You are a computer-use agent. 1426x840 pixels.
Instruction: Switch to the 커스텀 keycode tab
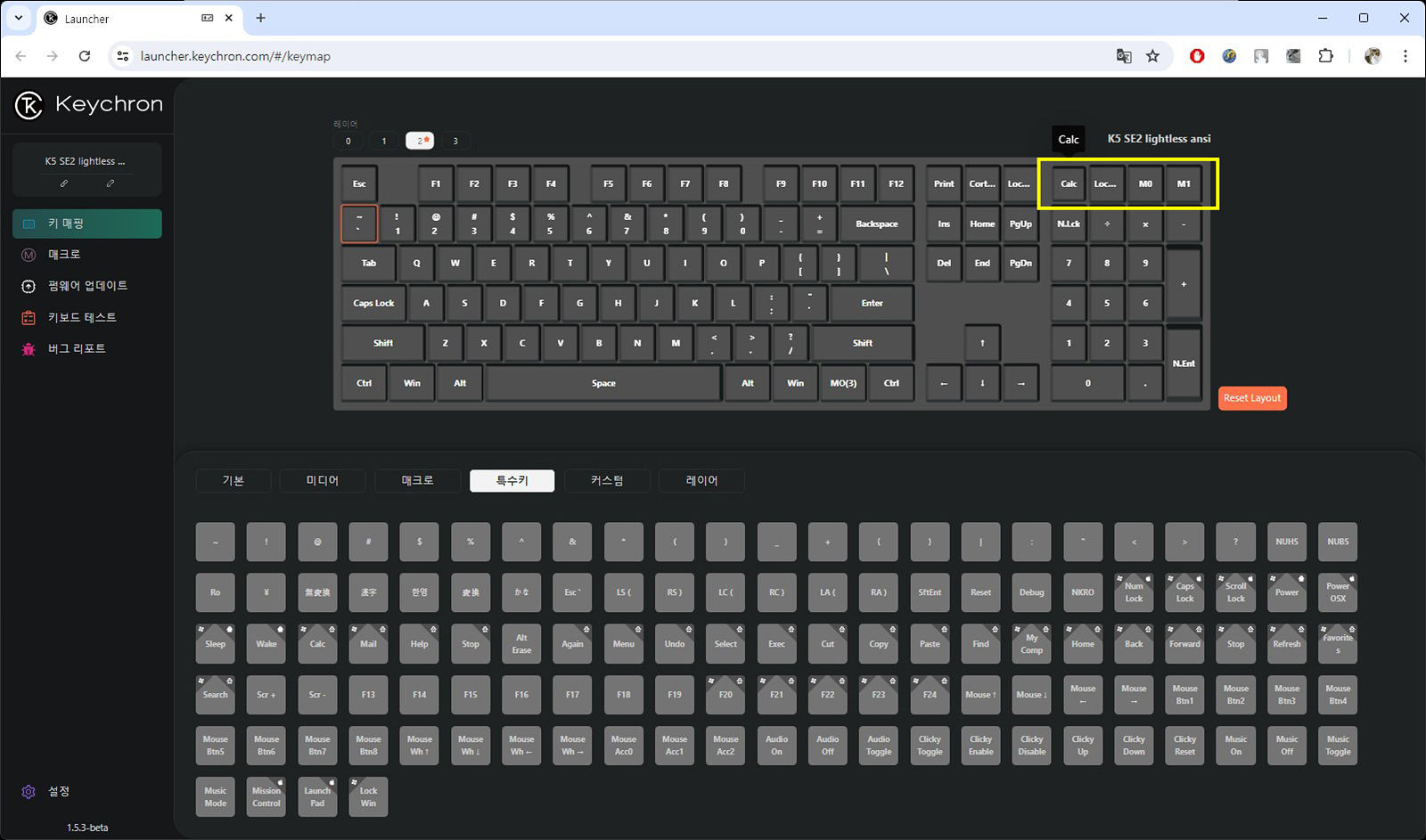607,480
